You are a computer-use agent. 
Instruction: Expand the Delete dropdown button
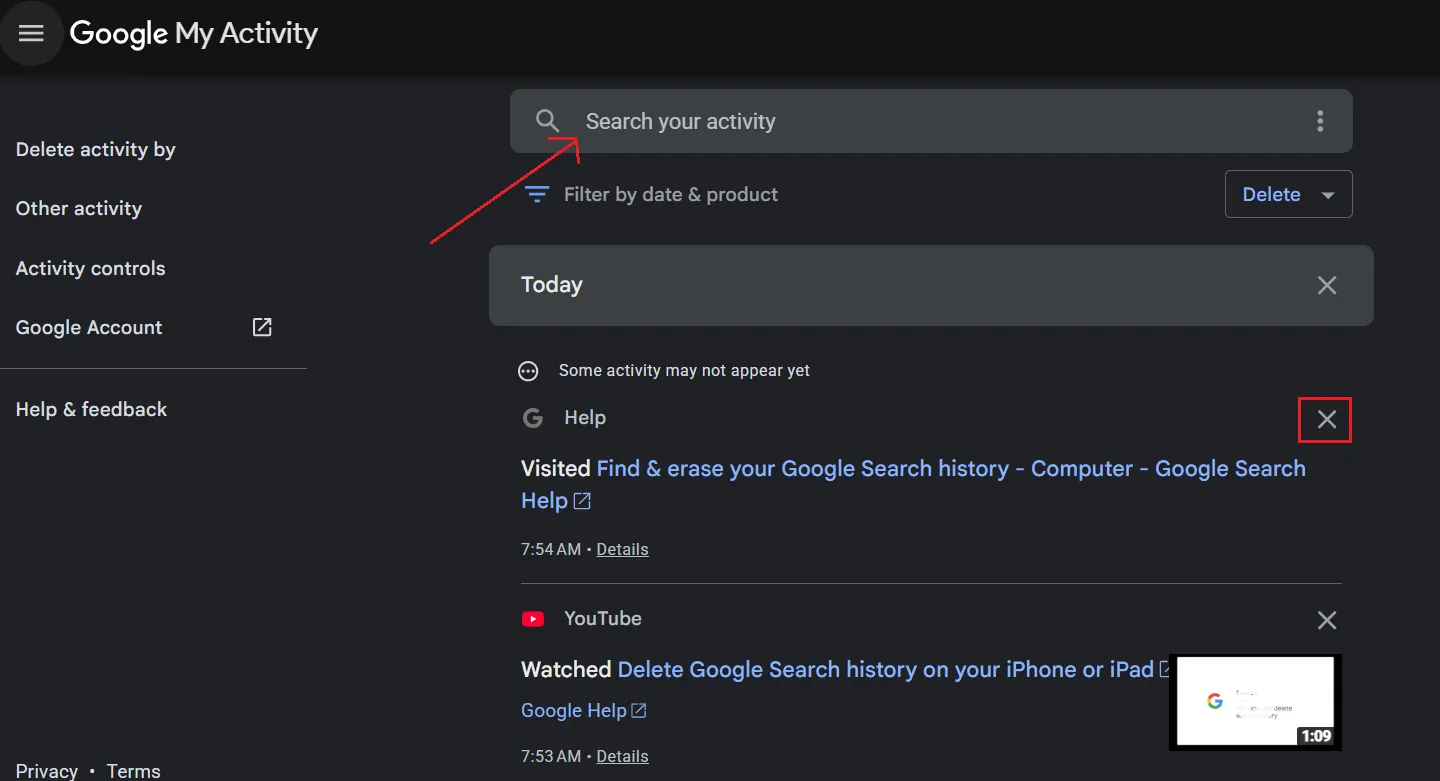(1288, 194)
